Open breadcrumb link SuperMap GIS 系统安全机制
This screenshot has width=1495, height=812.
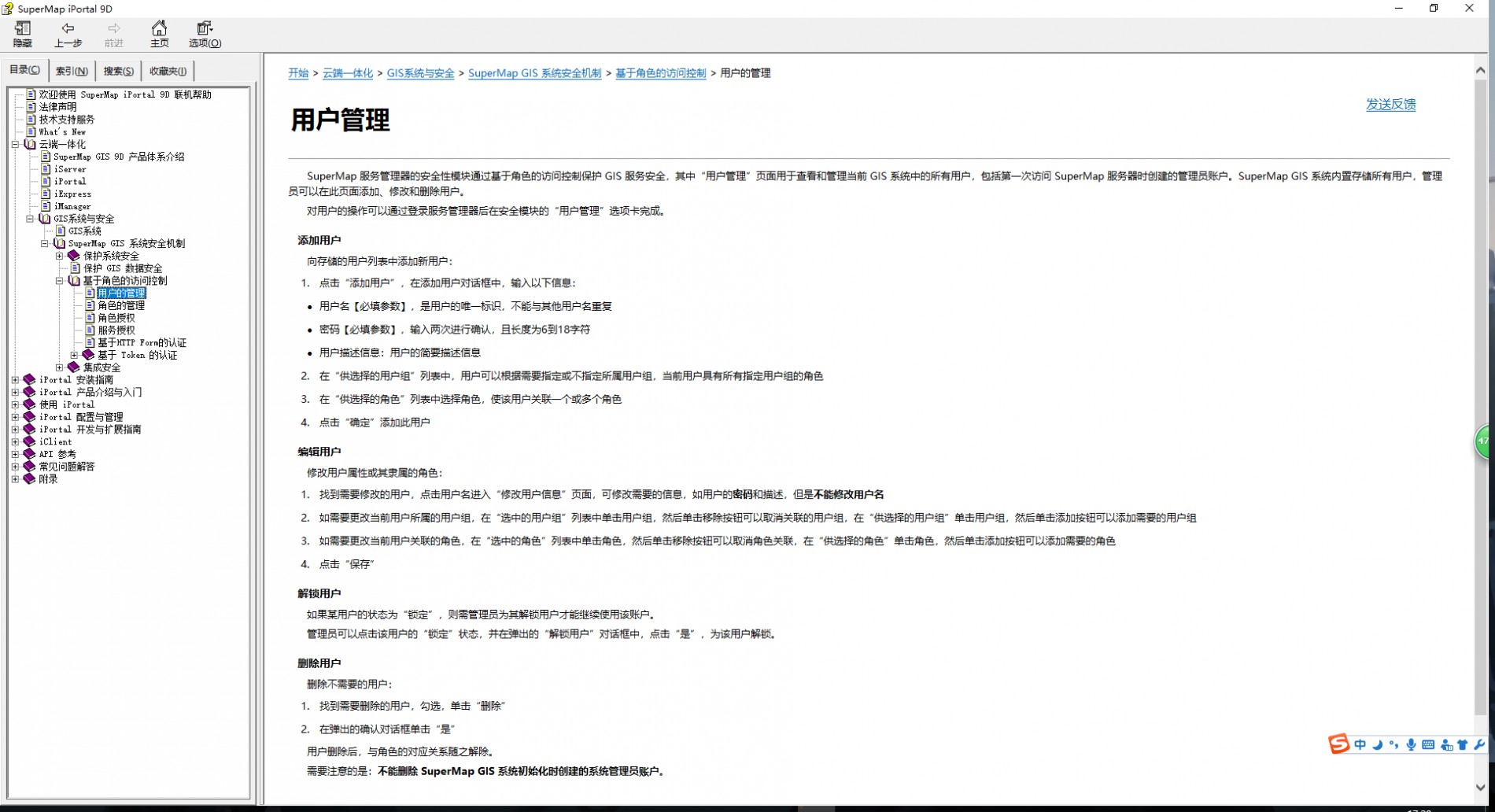click(534, 73)
